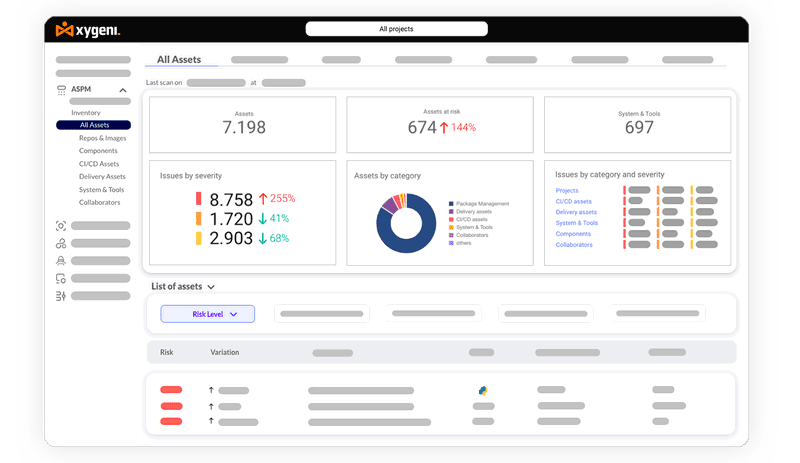Image resolution: width=800 pixels, height=463 pixels.
Task: Click the sliders icon at sidebar bottom
Action: click(61, 296)
